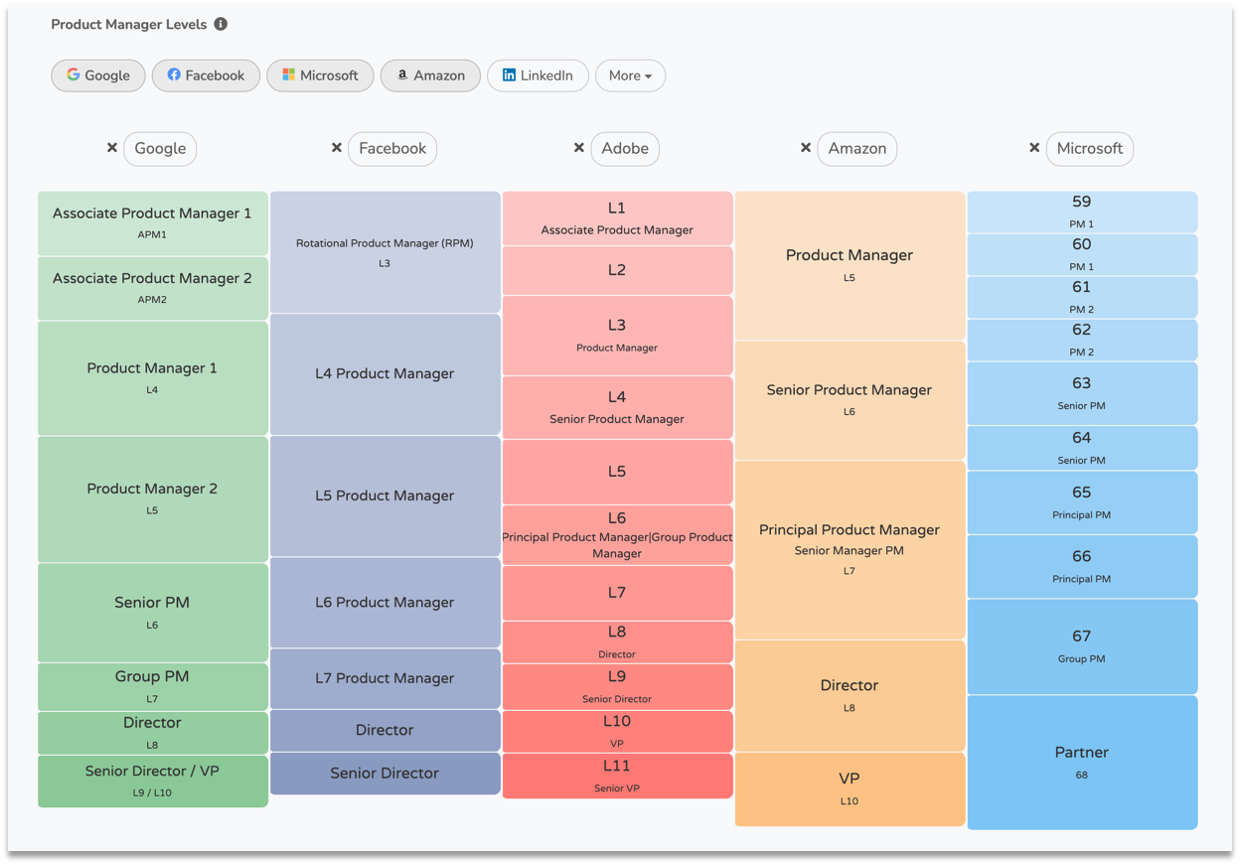Screen dimensions: 1240x866
Task: Select Google Senior Director / VP block
Action: click(153, 781)
